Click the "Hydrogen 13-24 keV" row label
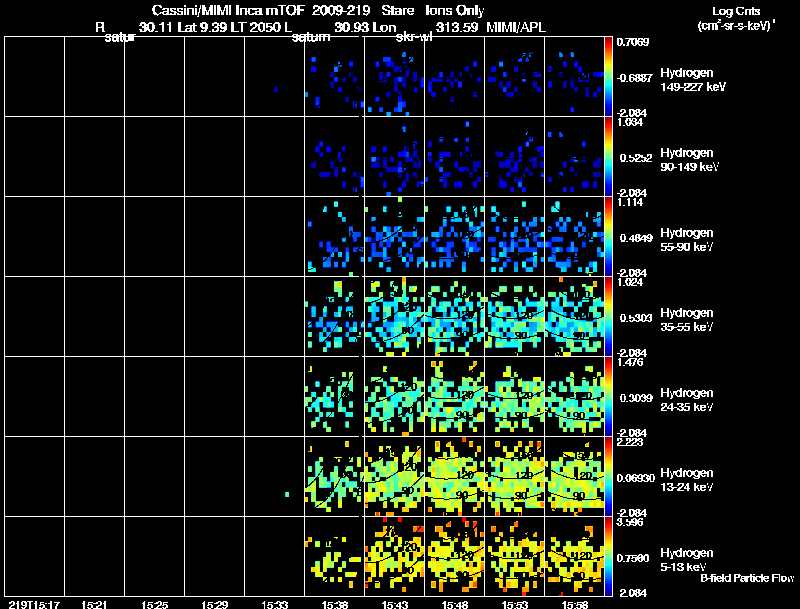The width and height of the screenshot is (800, 609). click(687, 480)
